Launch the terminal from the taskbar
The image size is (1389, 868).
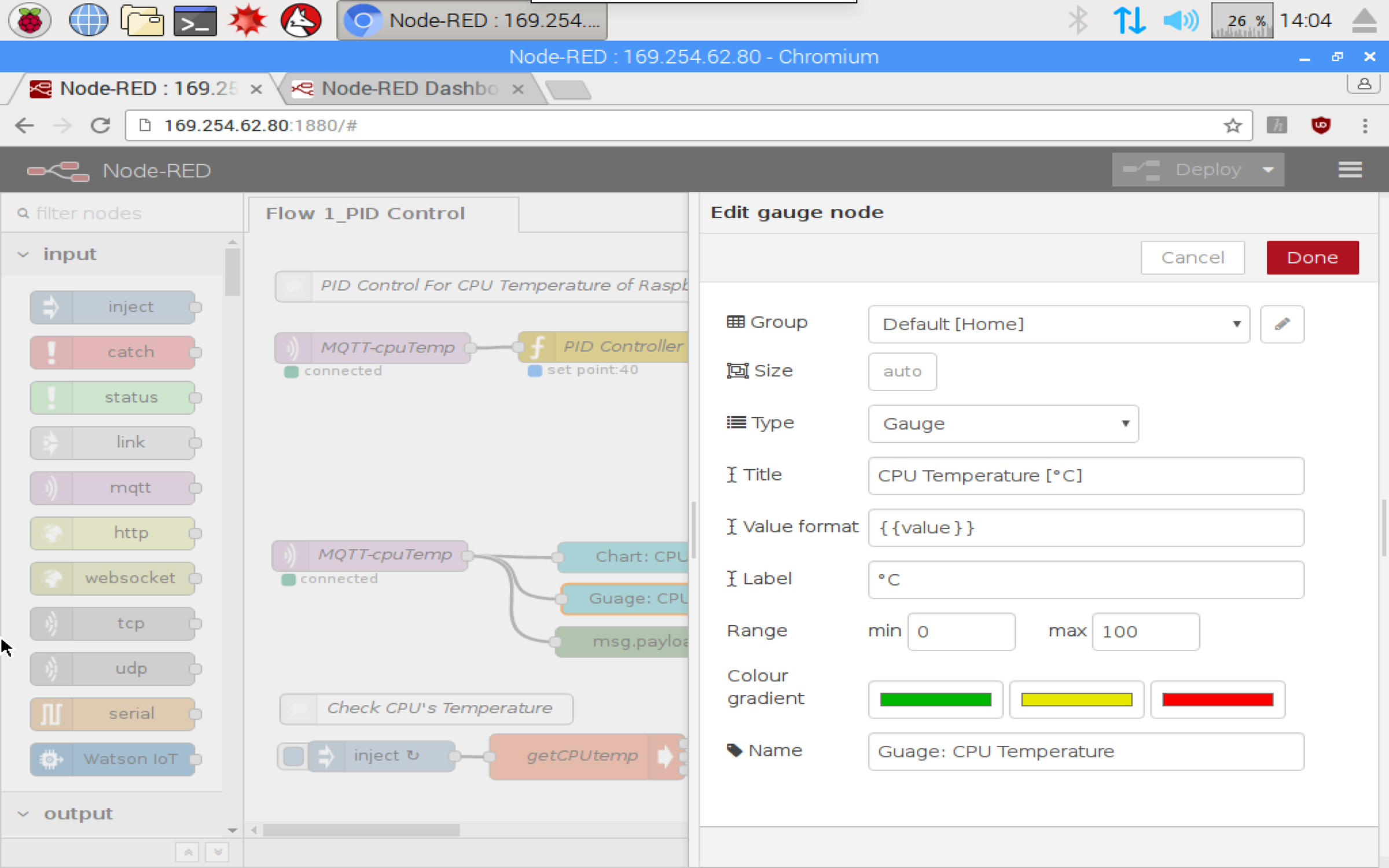tap(195, 20)
